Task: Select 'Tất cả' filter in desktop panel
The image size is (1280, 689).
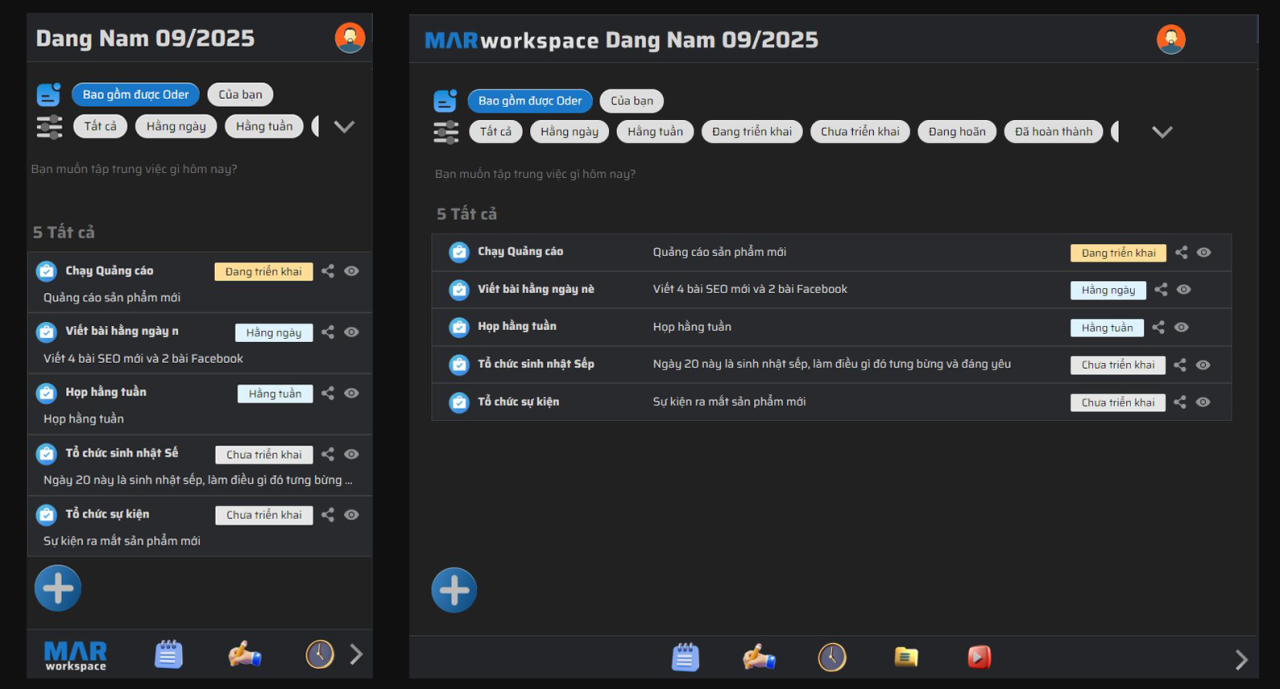Action: tap(496, 132)
